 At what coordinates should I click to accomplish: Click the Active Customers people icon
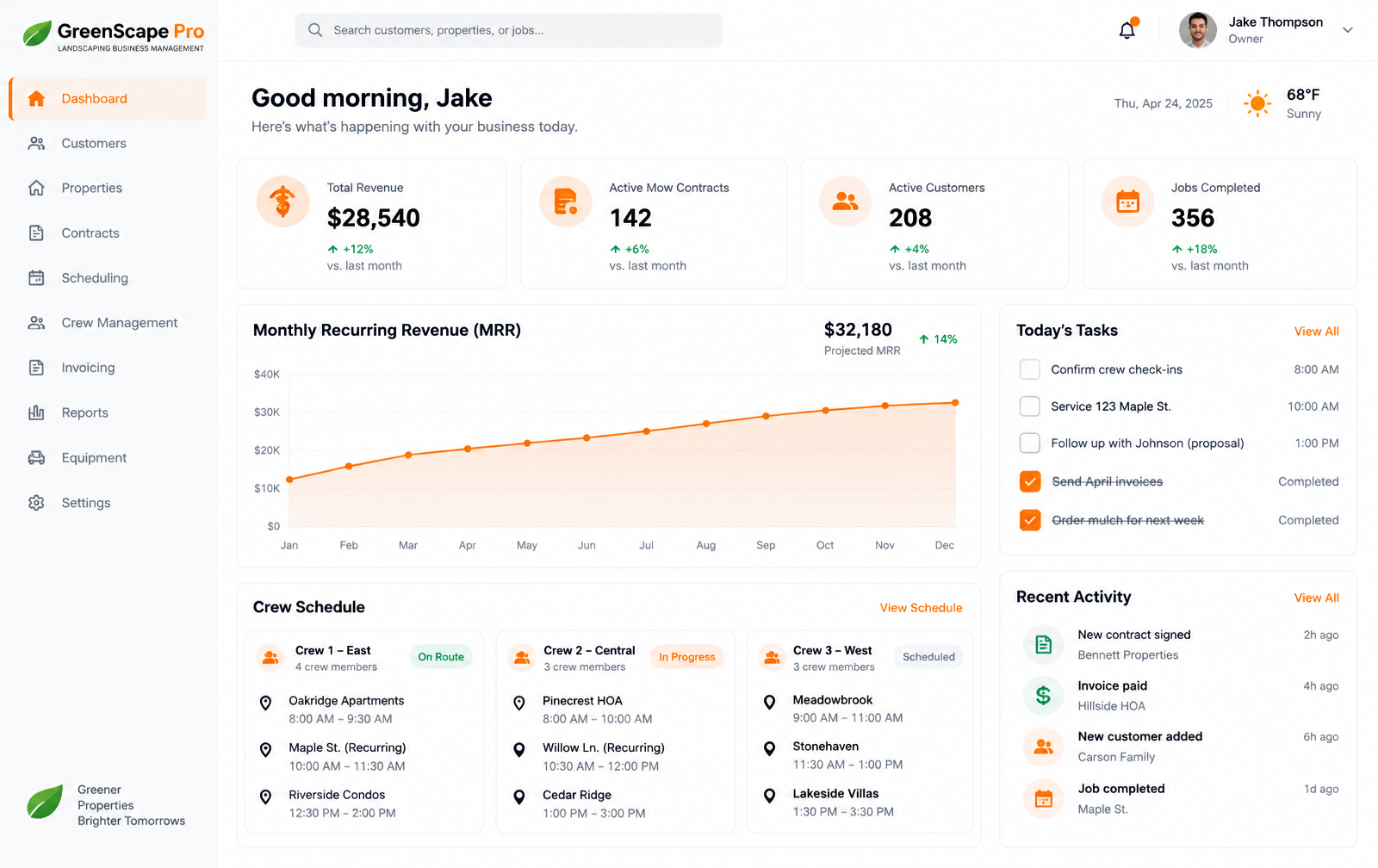pos(846,201)
